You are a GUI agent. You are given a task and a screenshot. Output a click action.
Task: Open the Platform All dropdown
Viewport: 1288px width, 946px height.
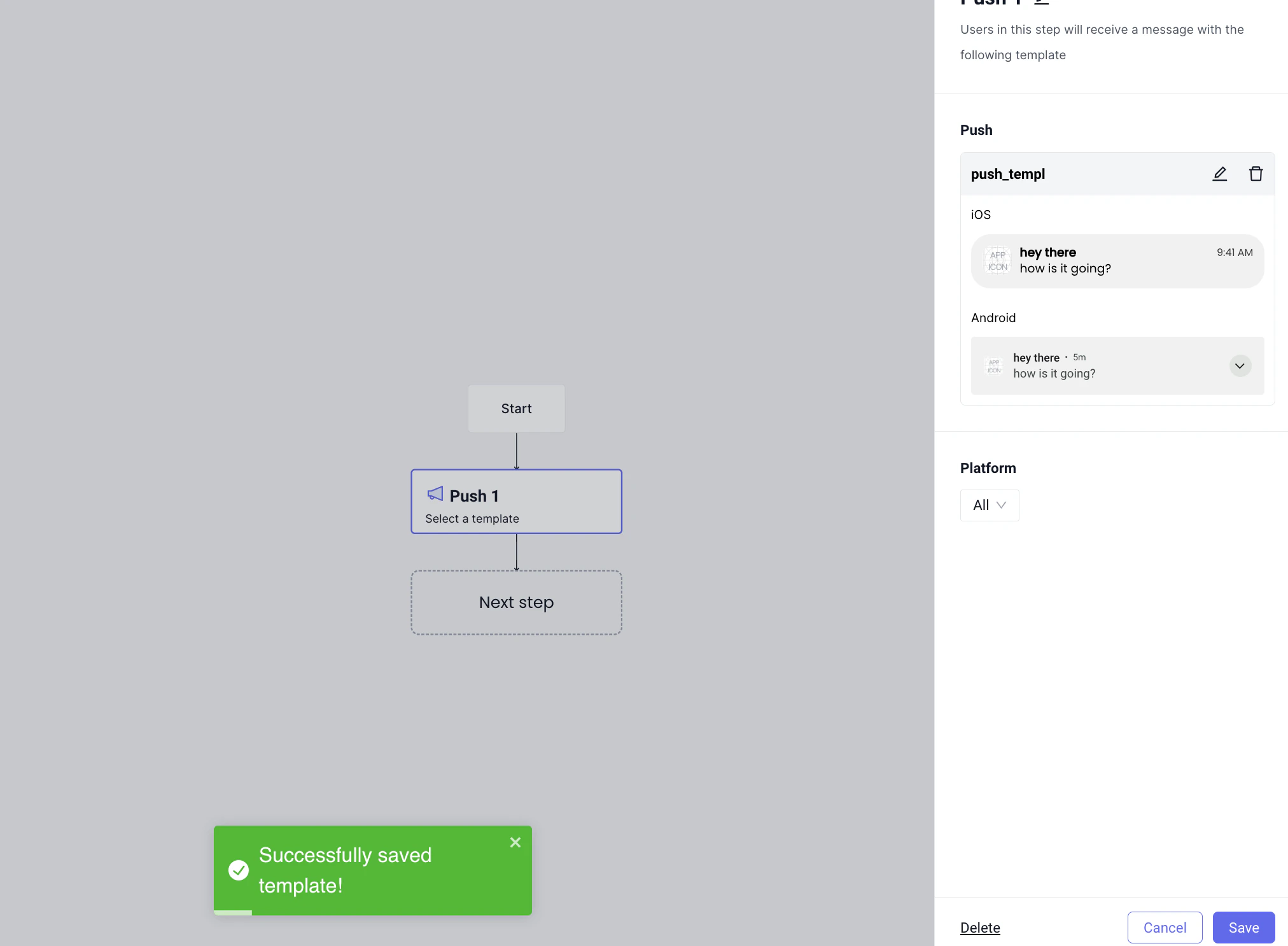[989, 505]
